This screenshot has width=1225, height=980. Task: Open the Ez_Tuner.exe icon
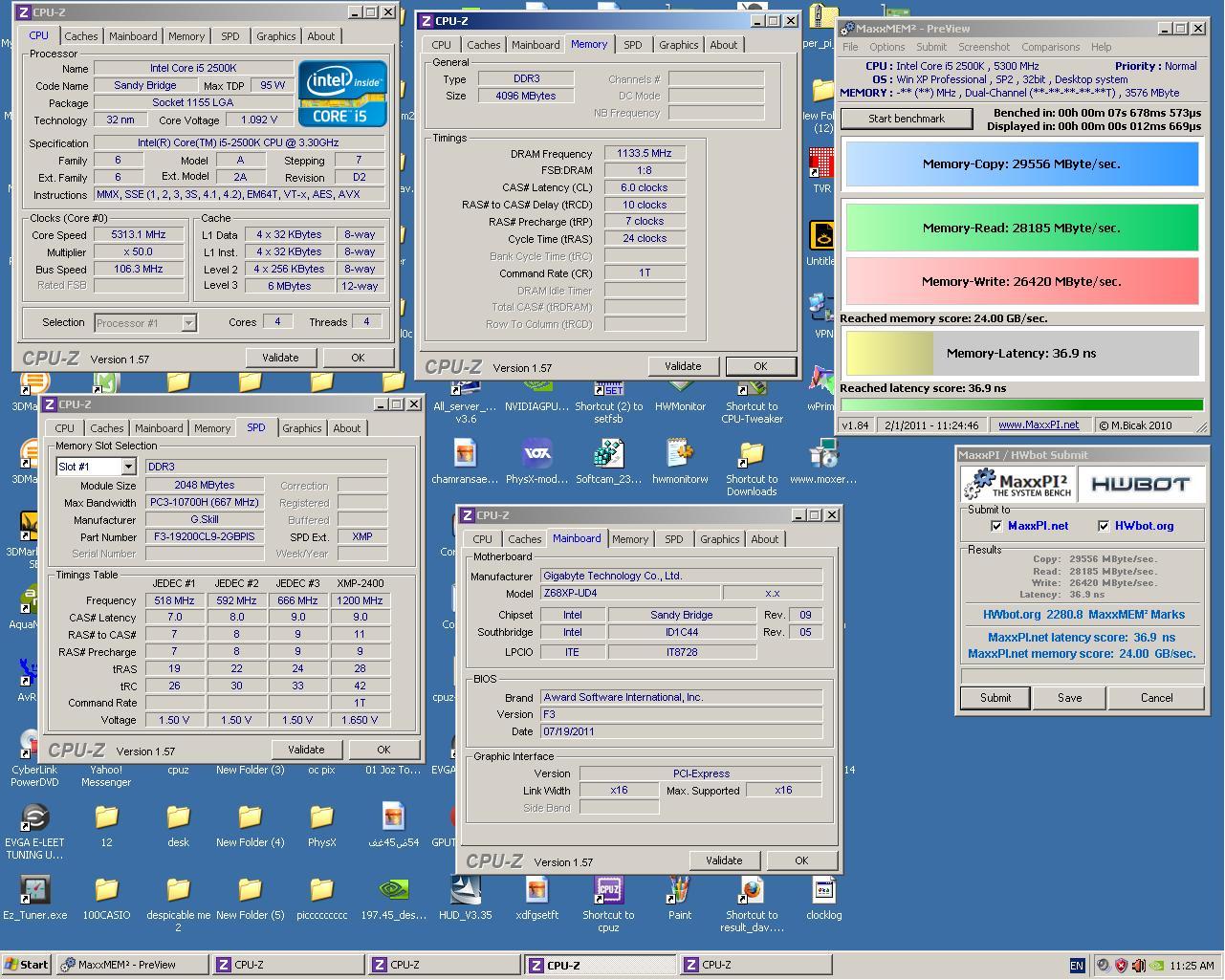pyautogui.click(x=34, y=897)
